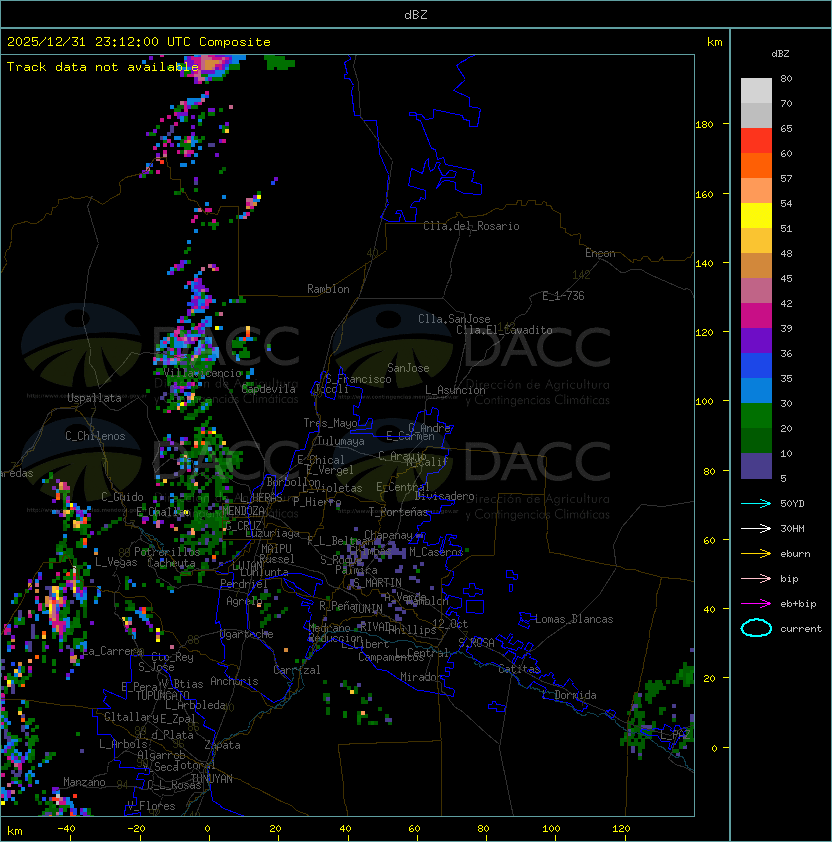
Task: Click the cyan 50YD arrow in legend
Action: pos(756,503)
